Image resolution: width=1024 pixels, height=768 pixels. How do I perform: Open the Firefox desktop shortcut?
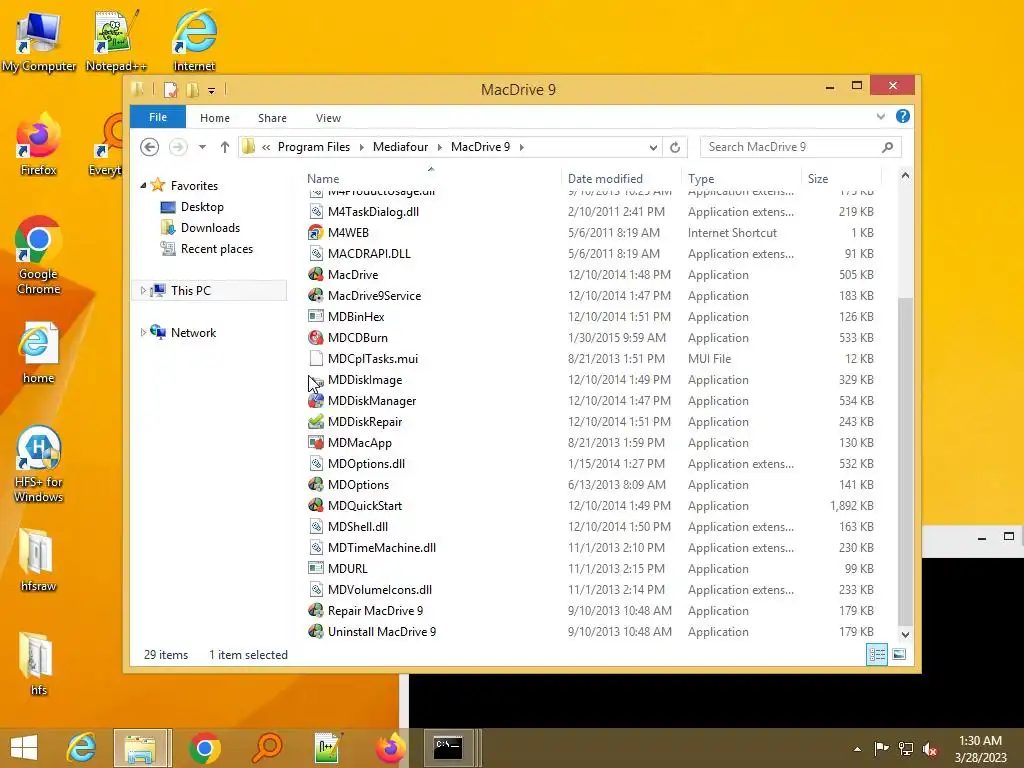click(x=39, y=144)
